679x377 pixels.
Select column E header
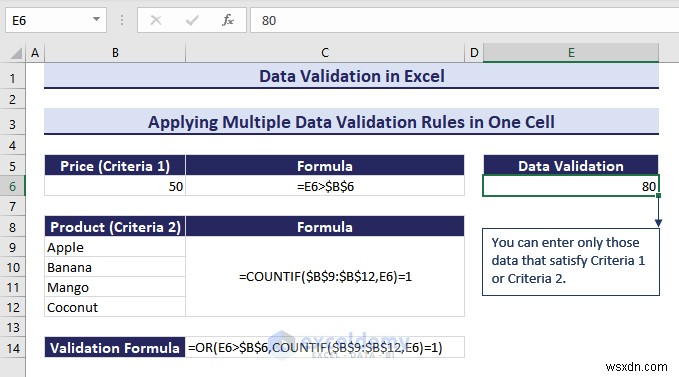(571, 53)
